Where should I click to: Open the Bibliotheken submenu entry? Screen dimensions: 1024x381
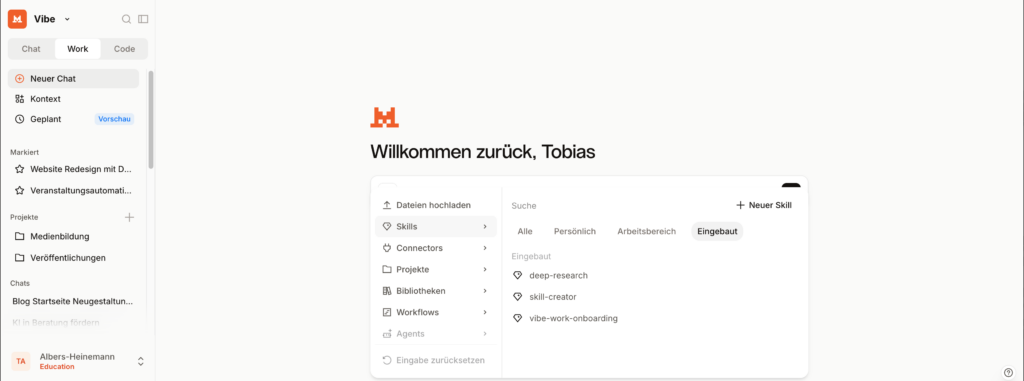point(436,291)
